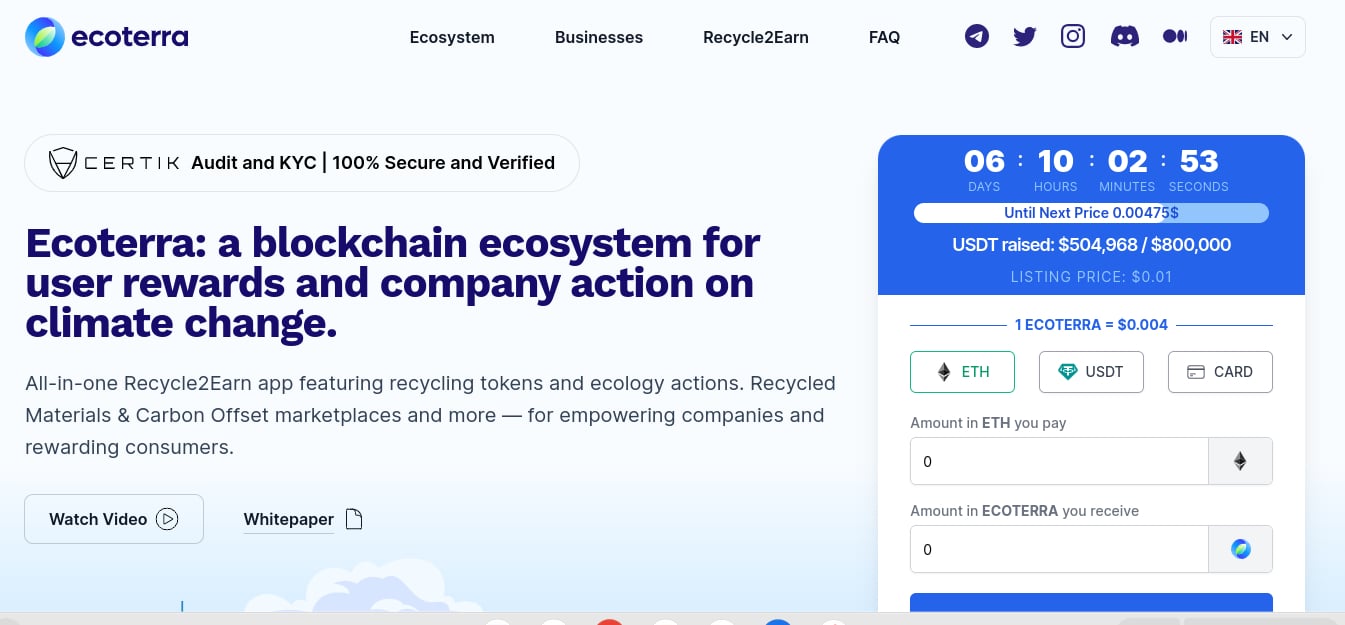1345x625 pixels.
Task: Visit the Instagram profile icon
Action: click(x=1073, y=37)
